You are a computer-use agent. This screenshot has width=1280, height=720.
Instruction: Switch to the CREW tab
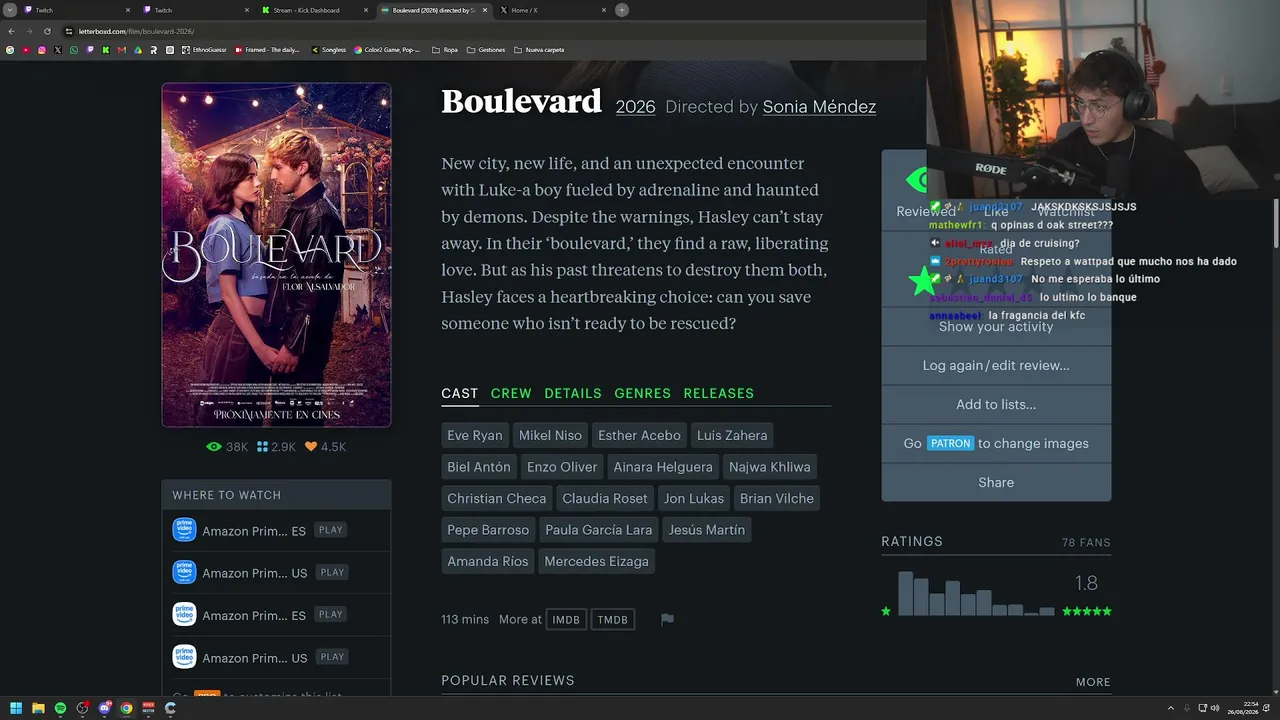click(511, 393)
